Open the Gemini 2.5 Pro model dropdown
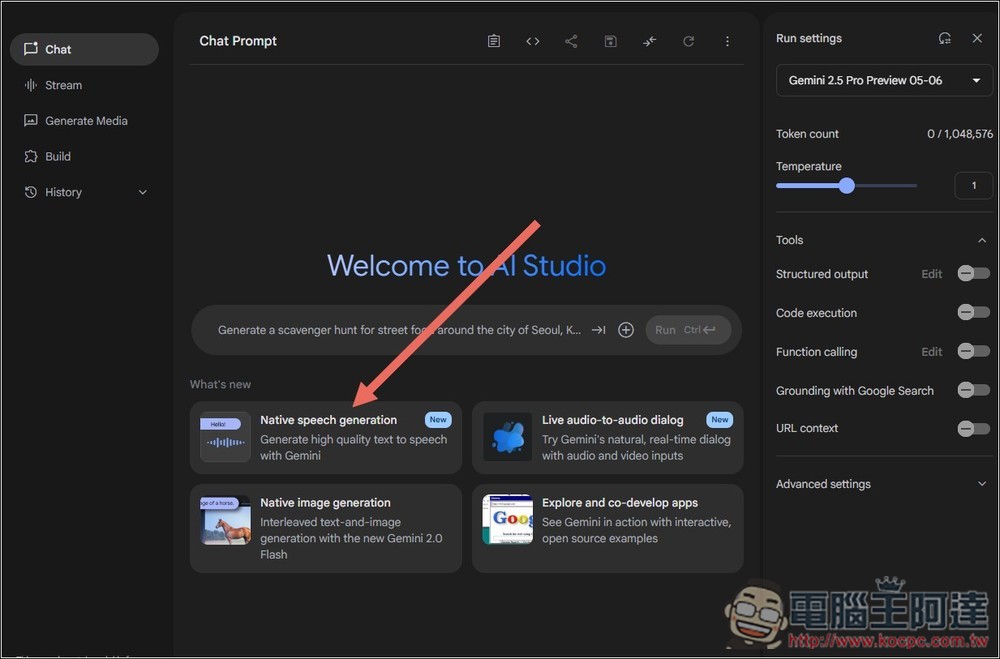 884,80
